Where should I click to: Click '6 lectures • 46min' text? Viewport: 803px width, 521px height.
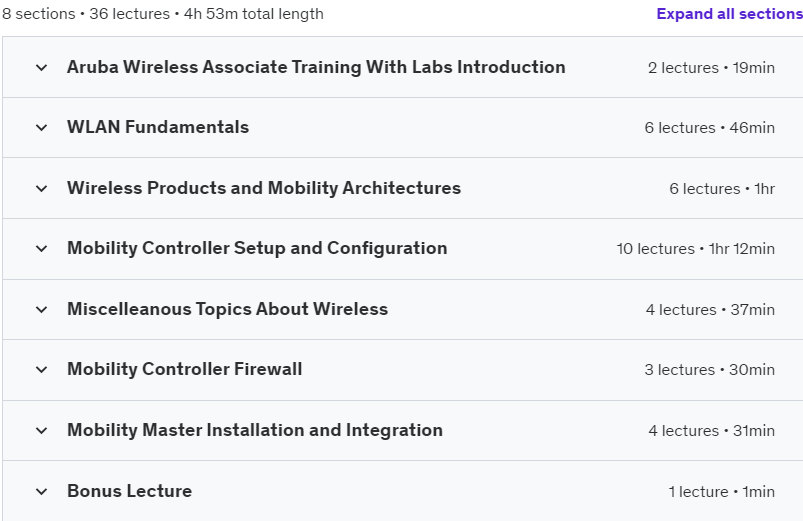coord(709,128)
